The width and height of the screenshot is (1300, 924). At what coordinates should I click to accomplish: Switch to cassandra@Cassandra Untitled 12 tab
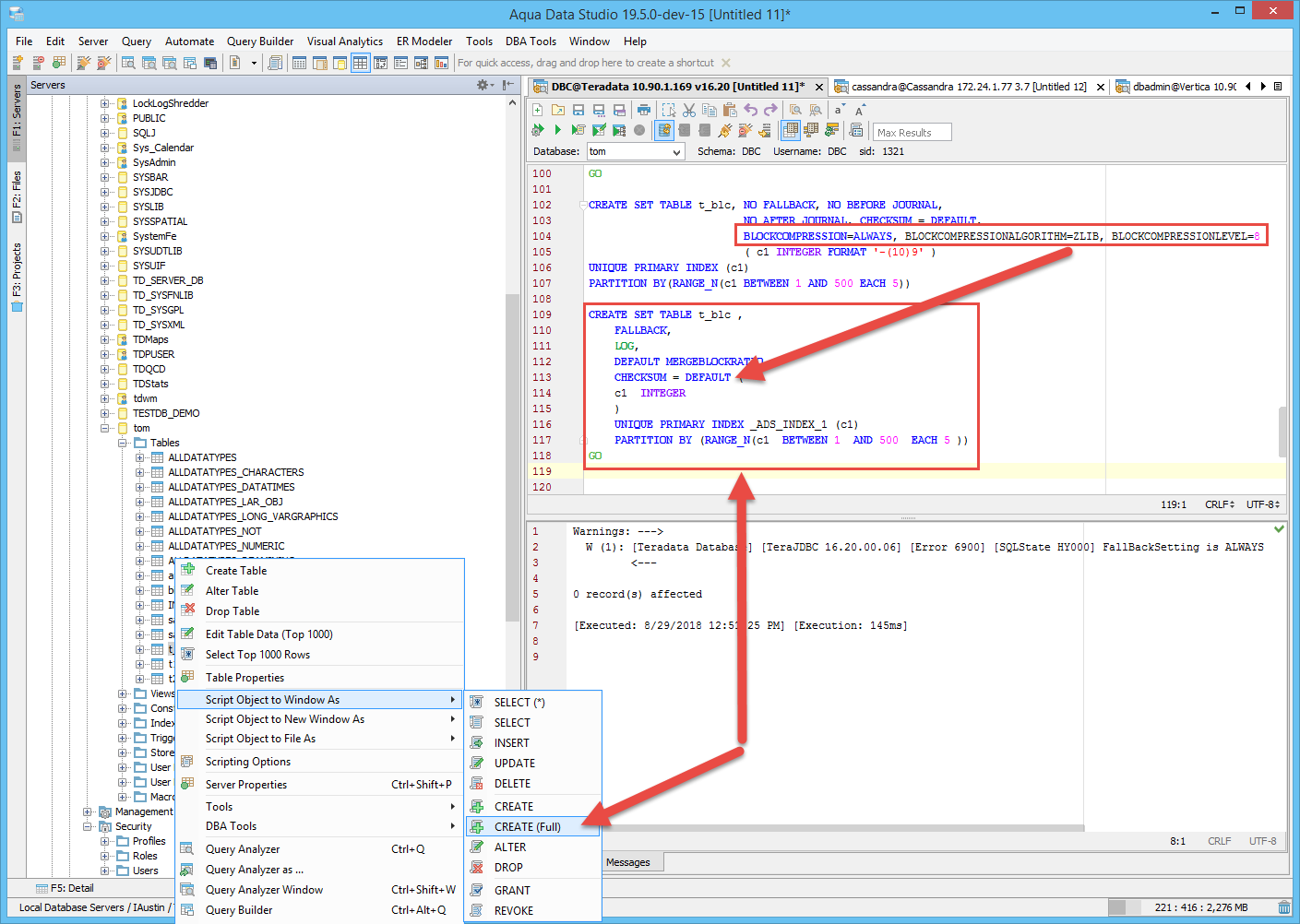(969, 87)
